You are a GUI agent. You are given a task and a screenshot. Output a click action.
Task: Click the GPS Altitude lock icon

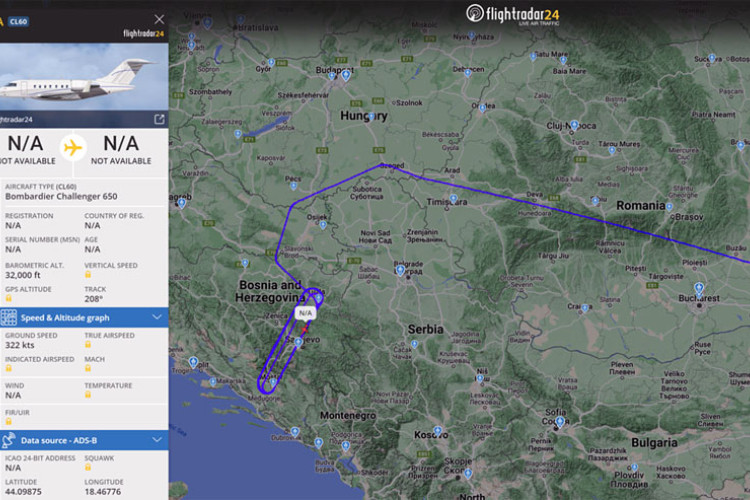tap(9, 299)
